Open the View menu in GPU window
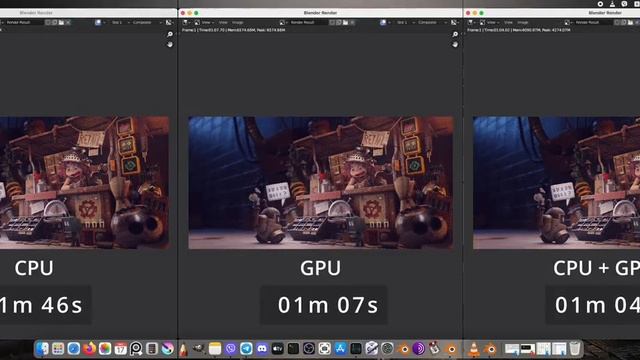Image resolution: width=640 pixels, height=360 pixels. tap(223, 22)
